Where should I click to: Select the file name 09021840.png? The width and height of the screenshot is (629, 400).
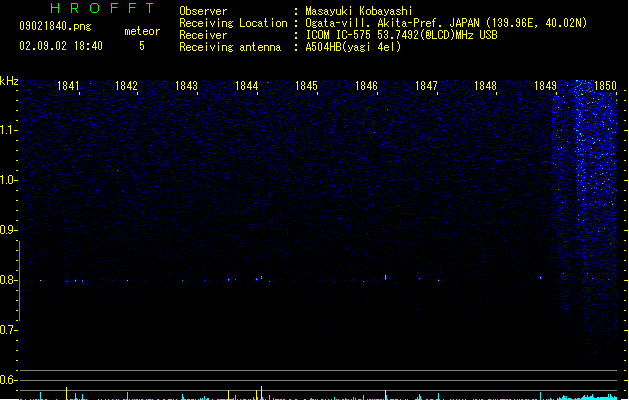click(55, 26)
